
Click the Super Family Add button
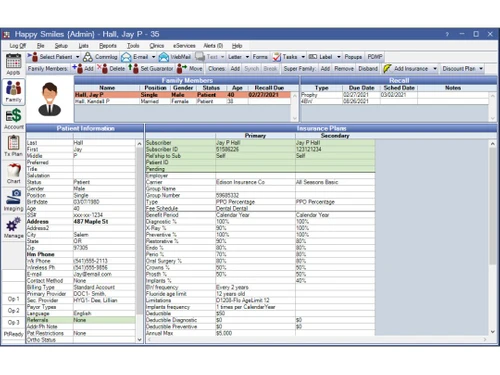pos(325,69)
